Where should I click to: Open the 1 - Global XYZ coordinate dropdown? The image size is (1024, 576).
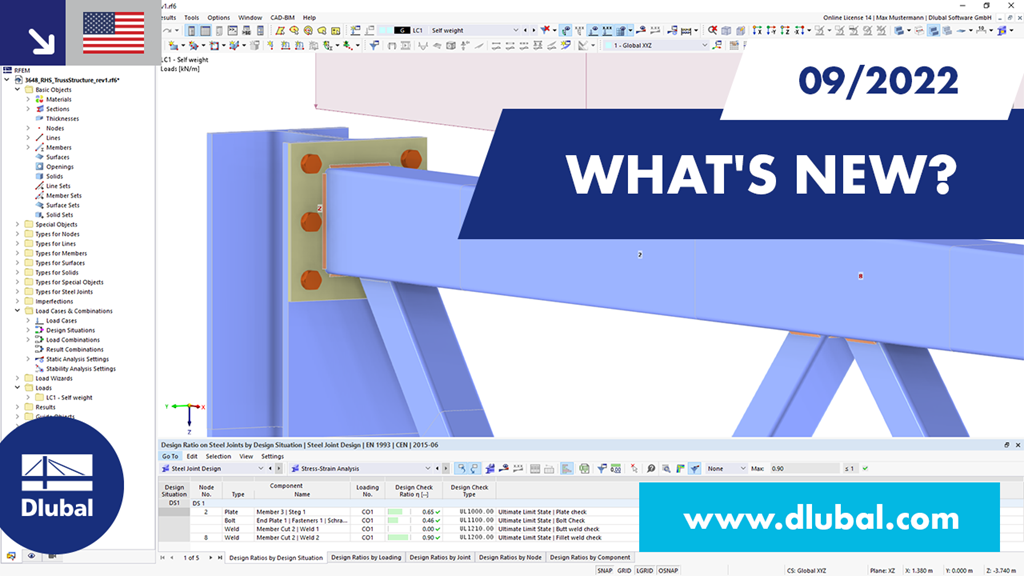[x=704, y=45]
